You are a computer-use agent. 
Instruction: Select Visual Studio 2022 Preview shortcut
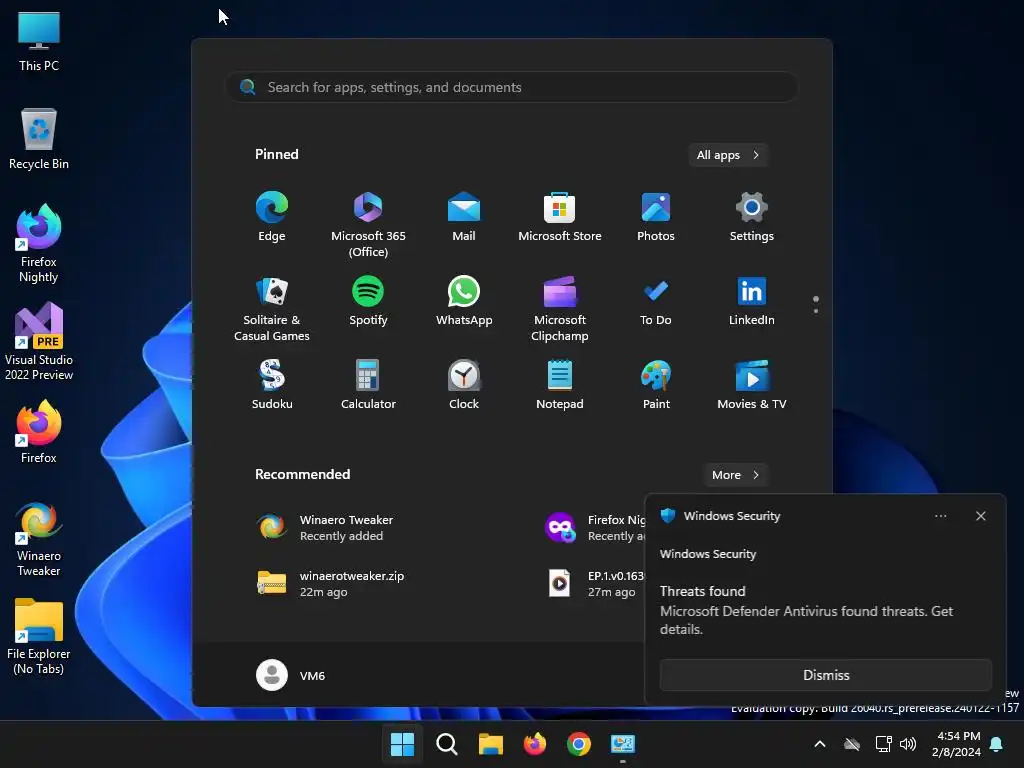point(39,341)
